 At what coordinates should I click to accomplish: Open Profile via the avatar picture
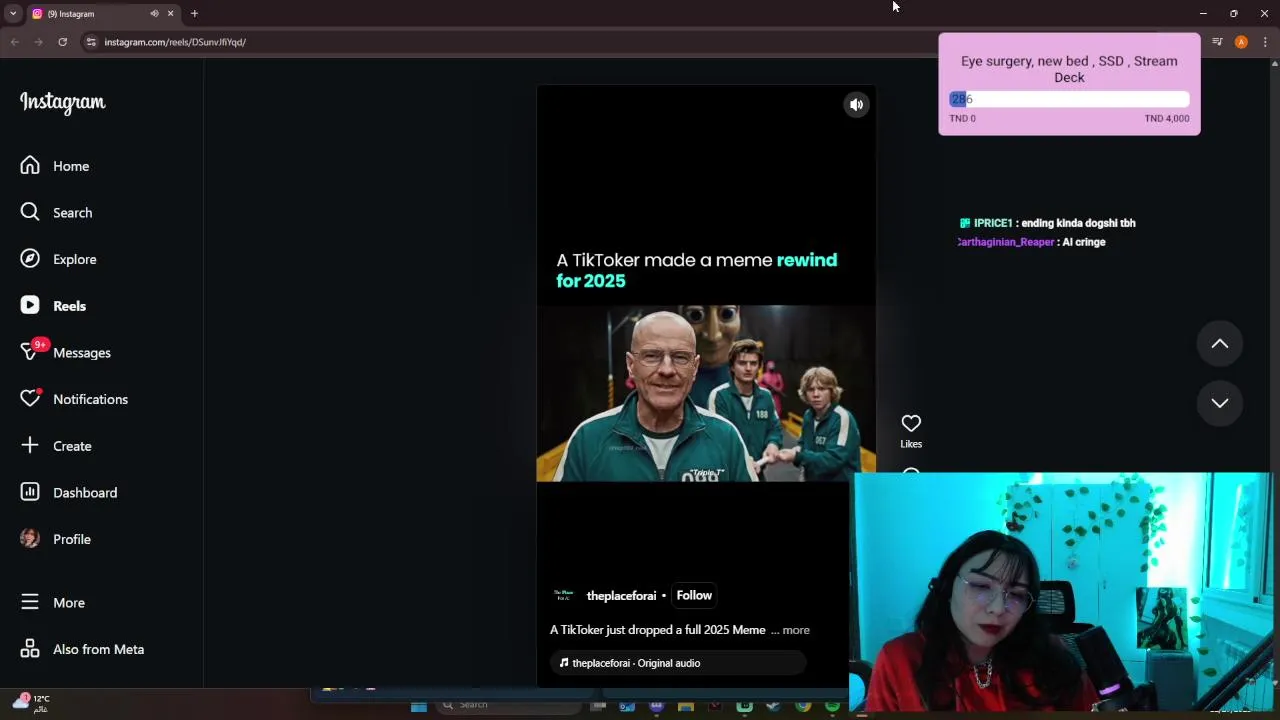point(30,539)
